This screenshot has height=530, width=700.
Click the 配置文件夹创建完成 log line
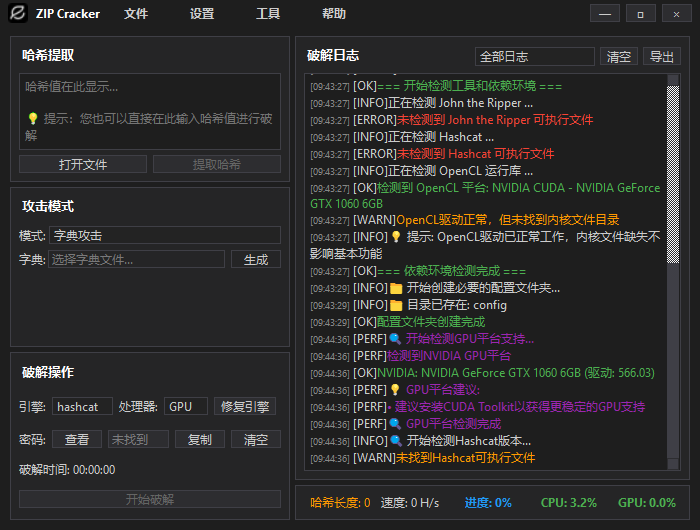[x=398, y=322]
